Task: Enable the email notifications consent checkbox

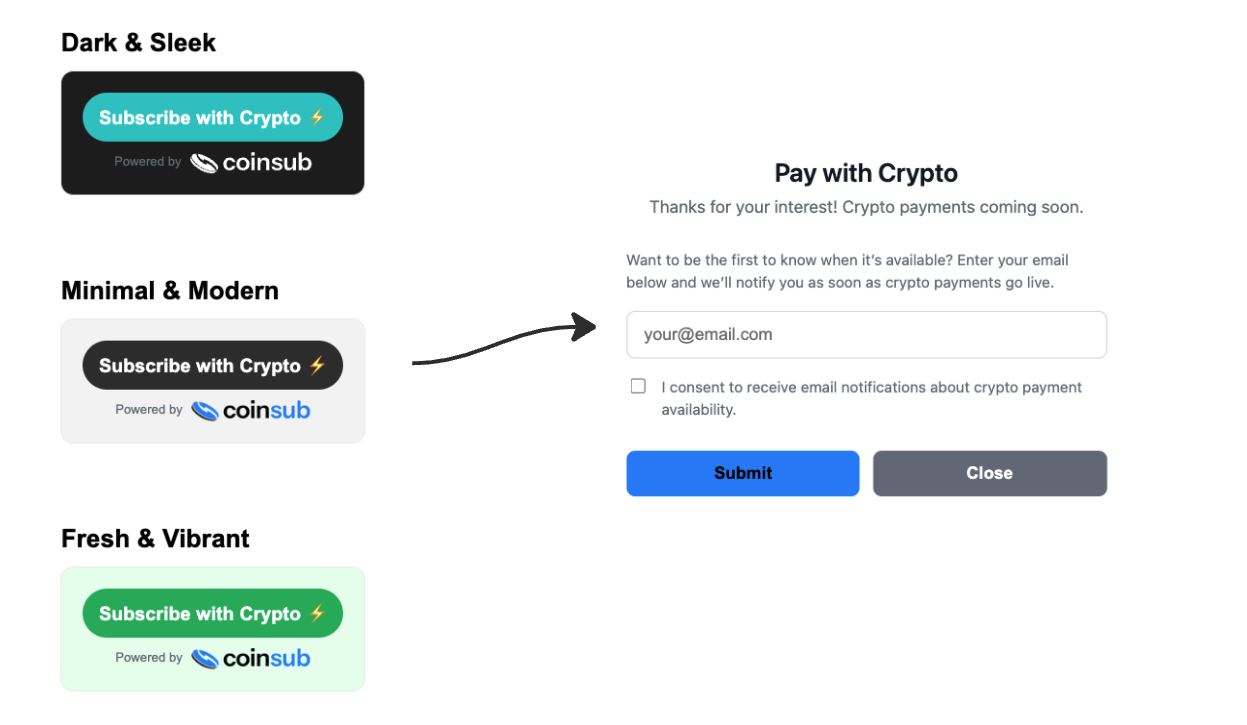Action: click(638, 386)
